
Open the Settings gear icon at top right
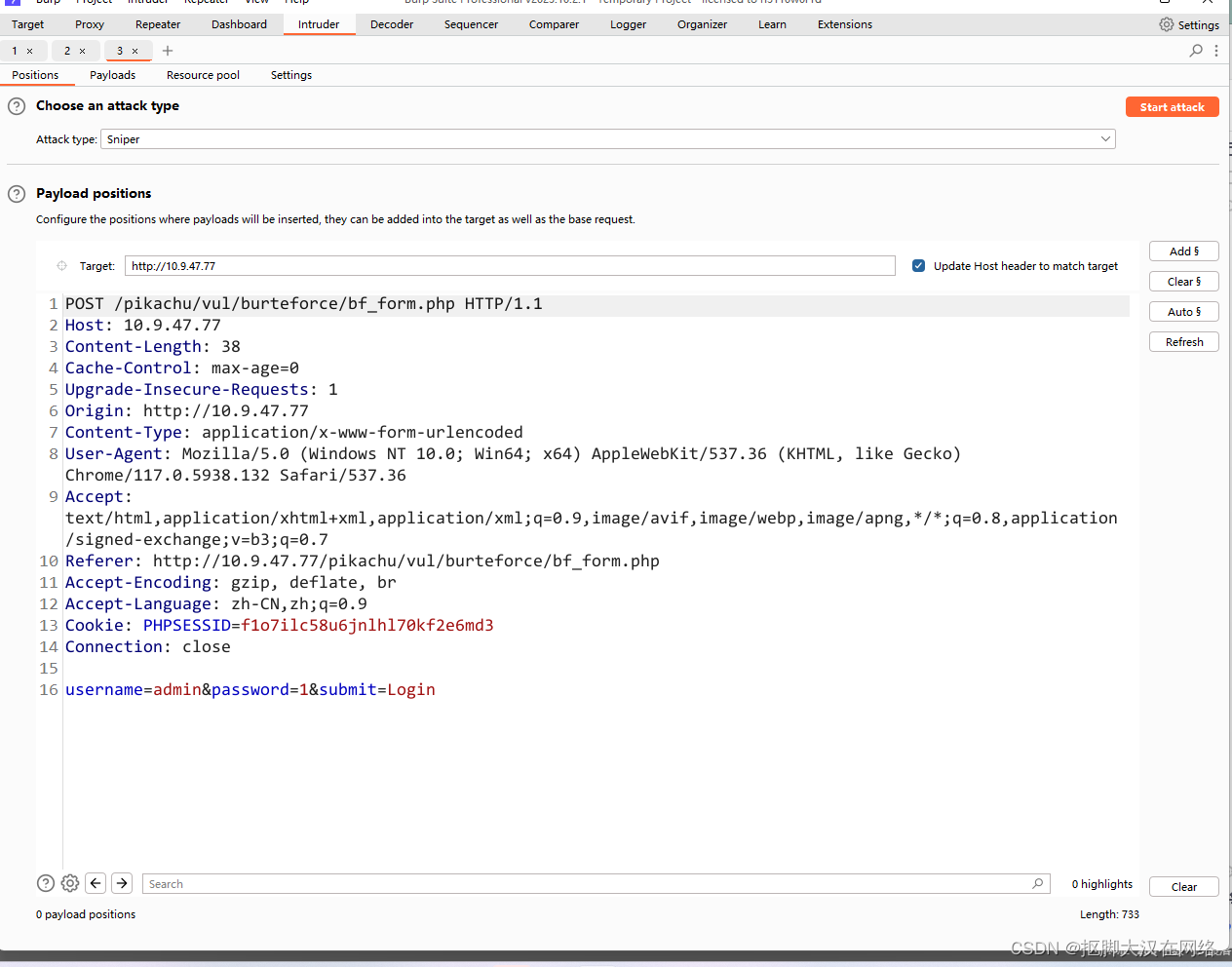[x=1167, y=24]
